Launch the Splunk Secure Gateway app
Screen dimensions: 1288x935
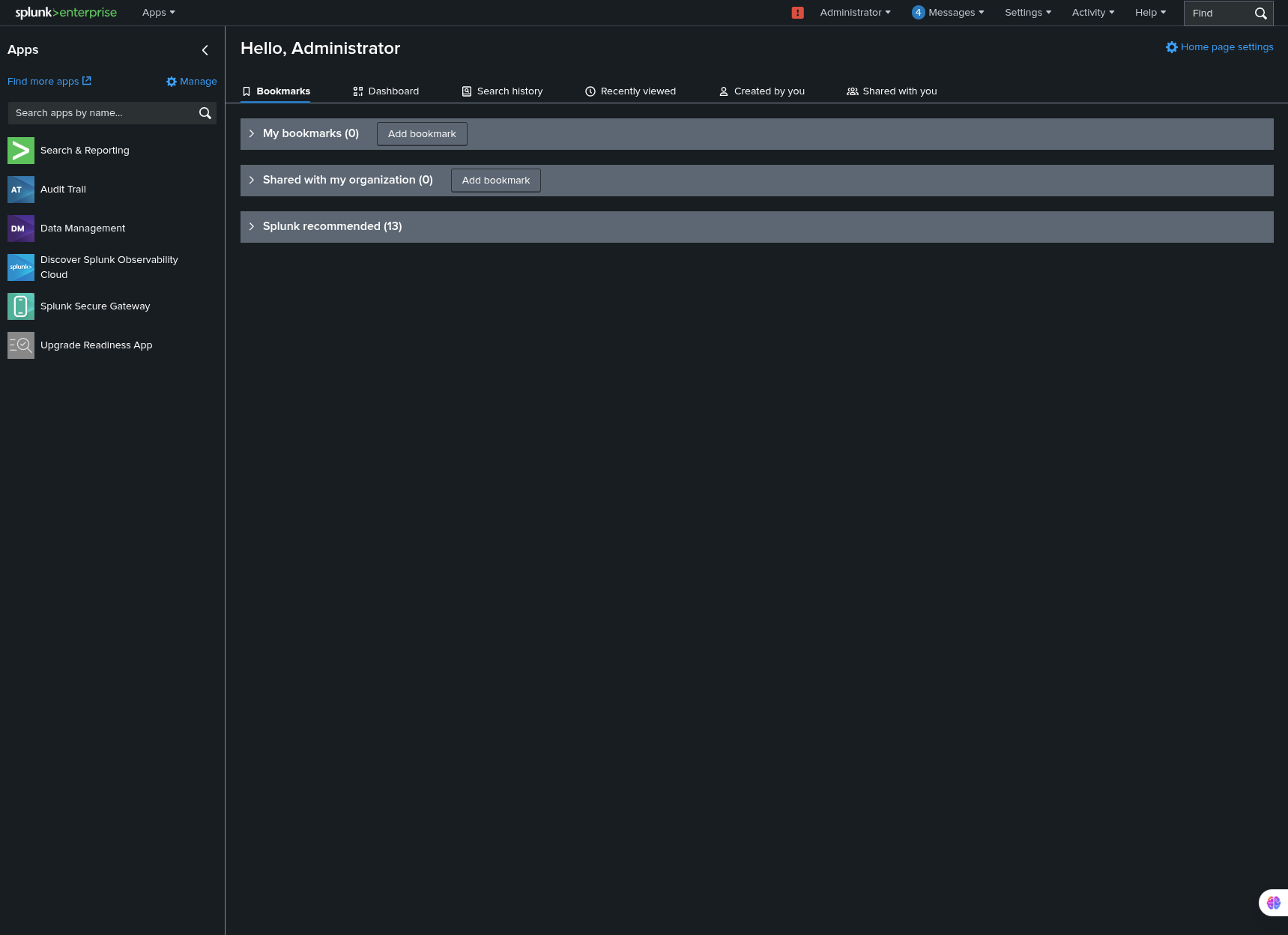click(94, 306)
